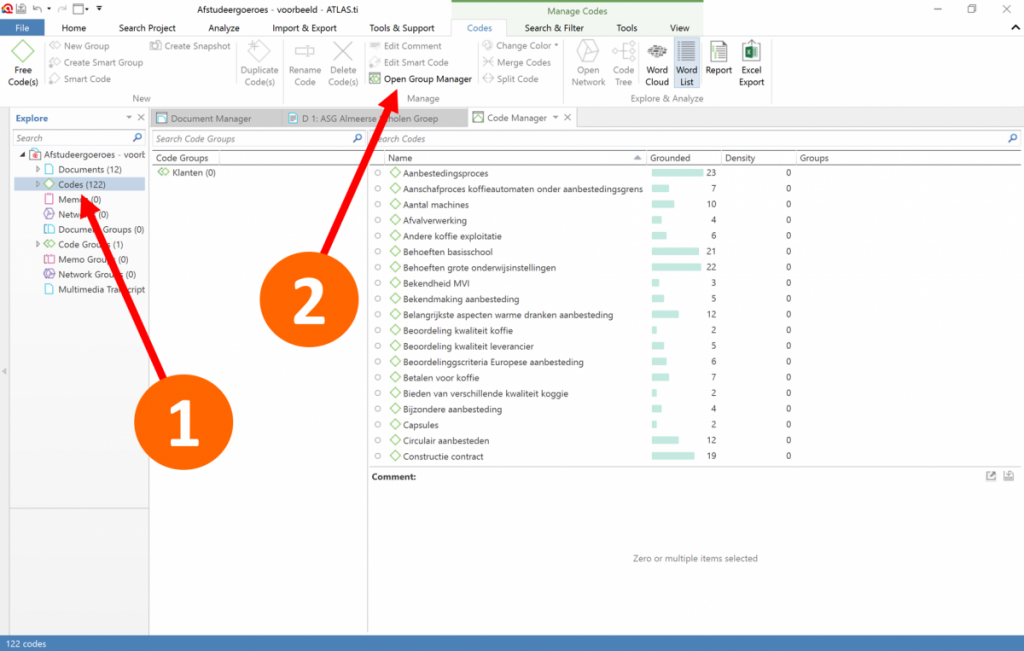This screenshot has height=651, width=1024.
Task: Select the Word List icon
Action: click(x=686, y=62)
